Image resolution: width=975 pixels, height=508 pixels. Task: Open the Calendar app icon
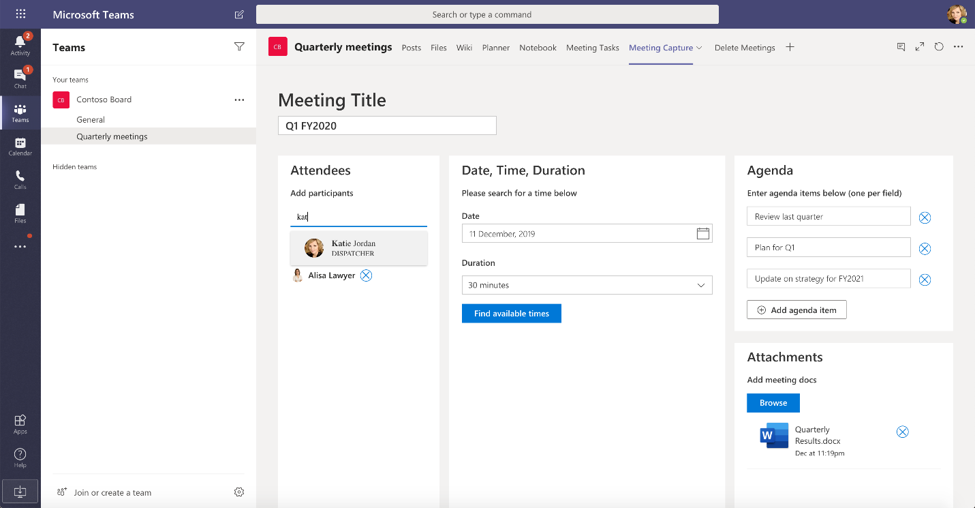(20, 146)
